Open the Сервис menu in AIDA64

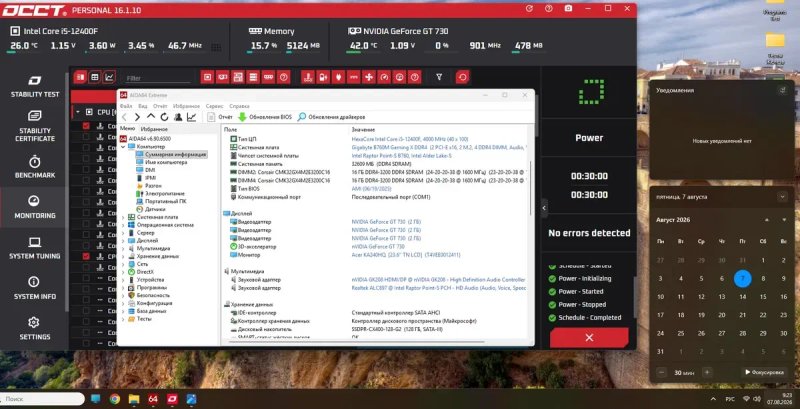pos(214,106)
